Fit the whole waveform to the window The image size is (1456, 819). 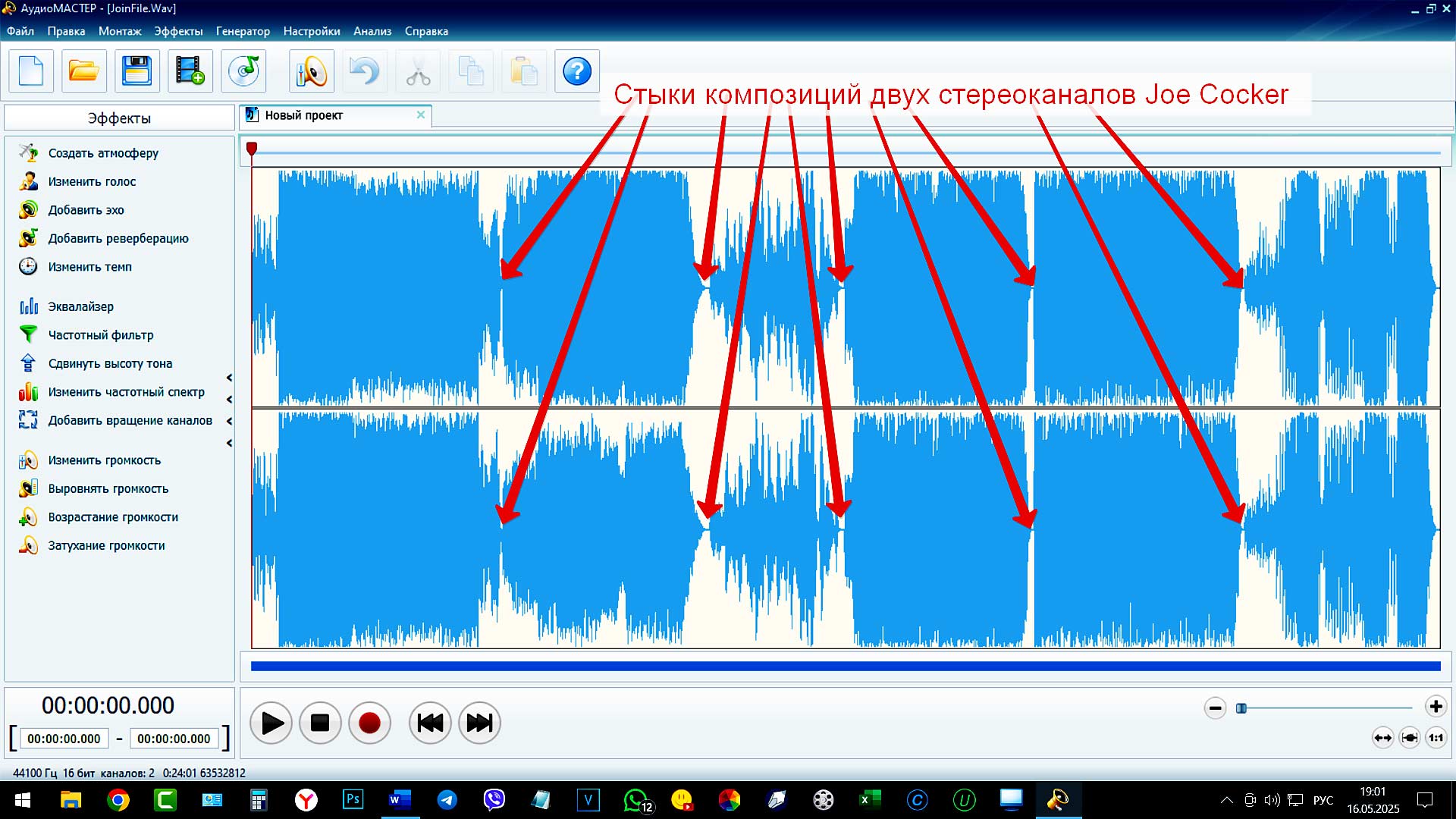point(1382,737)
